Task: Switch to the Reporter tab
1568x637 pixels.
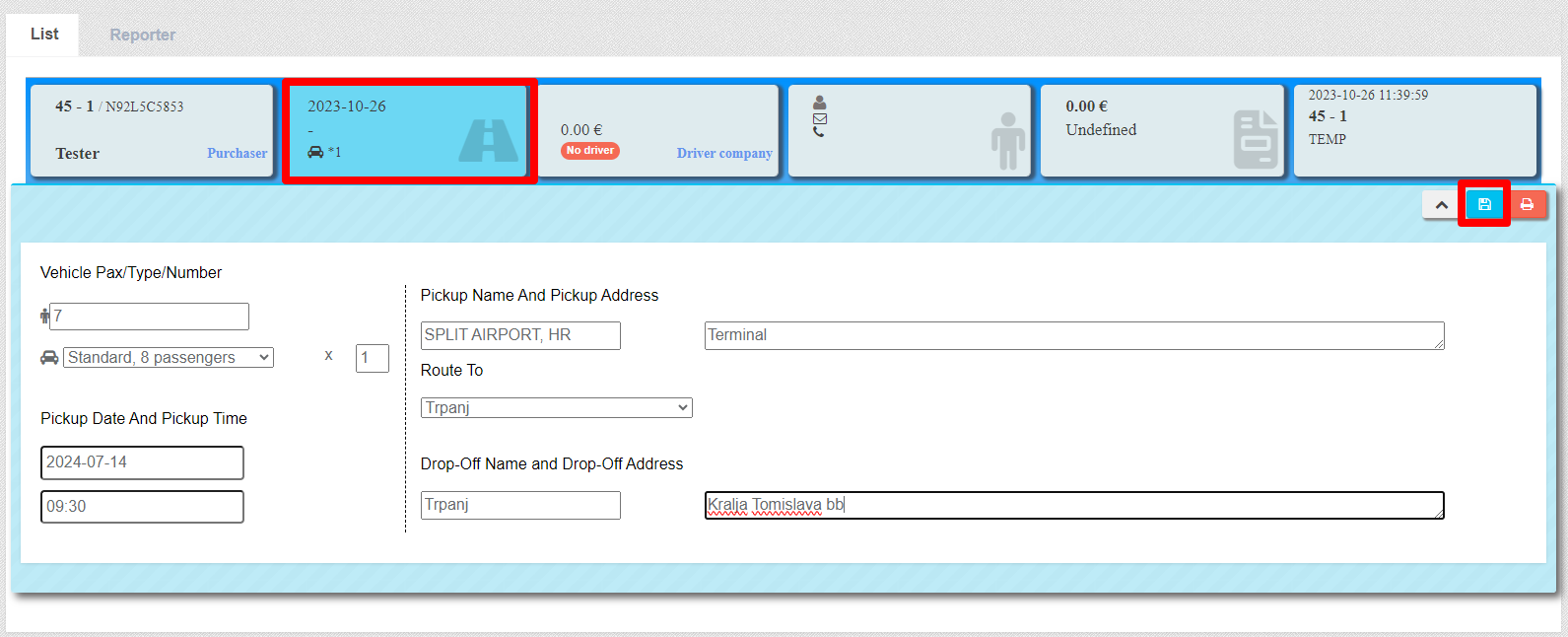Action: [142, 35]
